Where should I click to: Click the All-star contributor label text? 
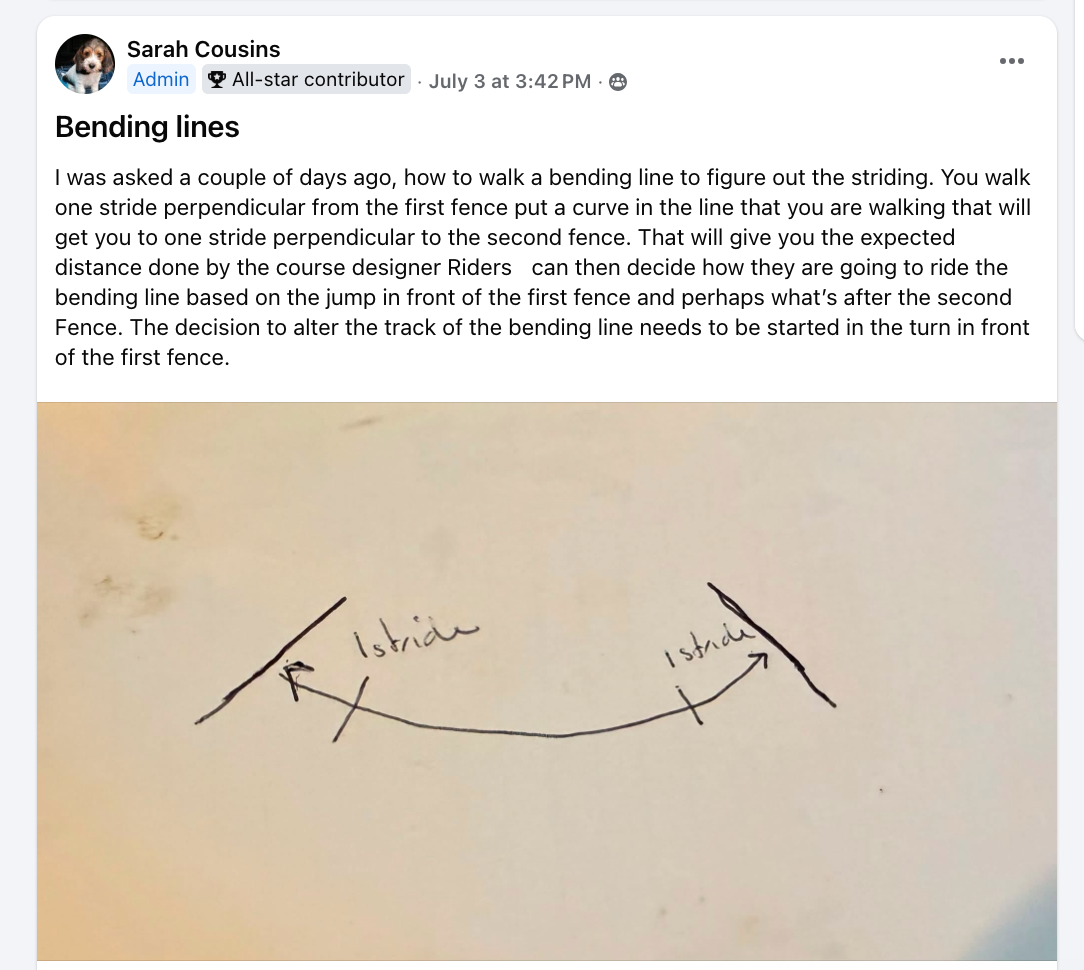(x=318, y=80)
